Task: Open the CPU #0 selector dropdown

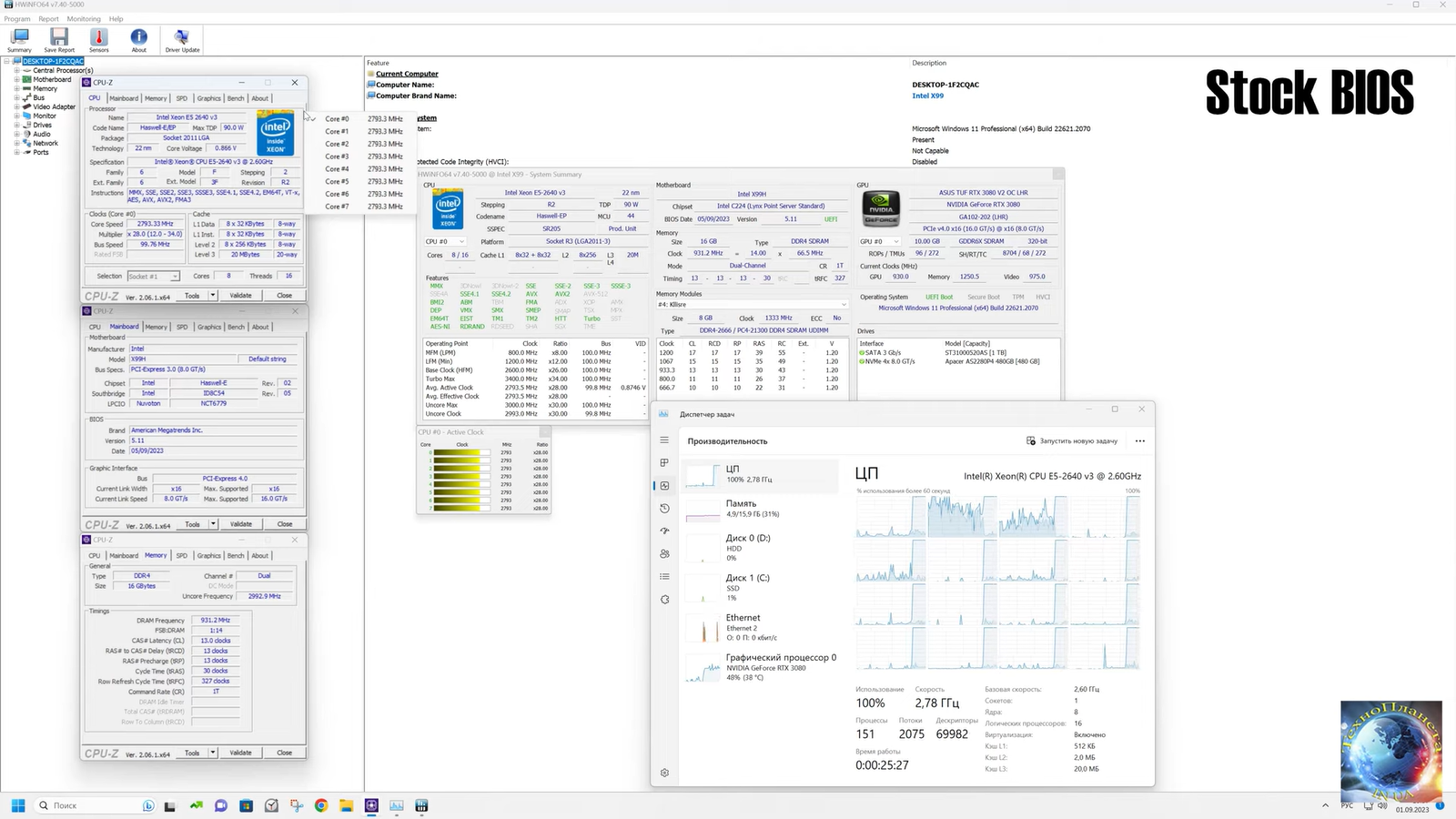Action: point(445,242)
